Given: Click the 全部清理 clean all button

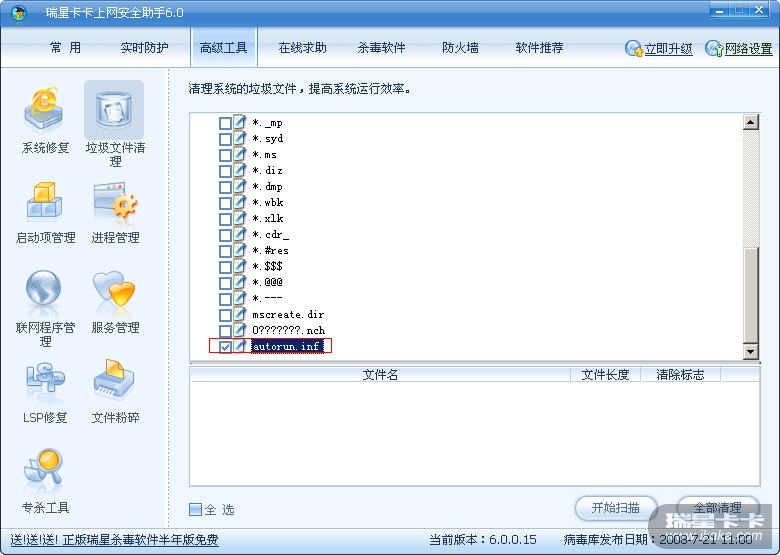Looking at the screenshot, I should [x=718, y=508].
